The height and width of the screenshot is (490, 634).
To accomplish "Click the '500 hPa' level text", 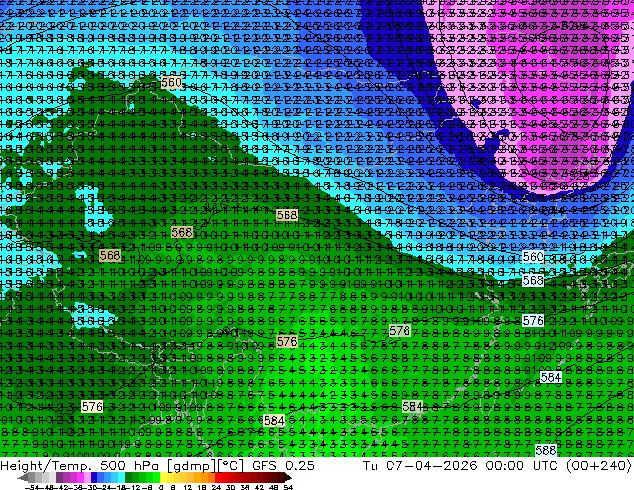I will tap(131, 466).
